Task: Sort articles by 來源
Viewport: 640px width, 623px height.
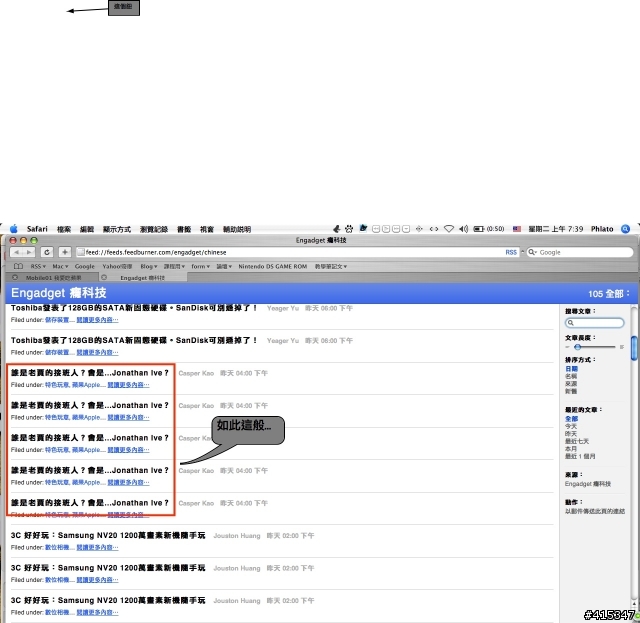Action: pyautogui.click(x=571, y=383)
